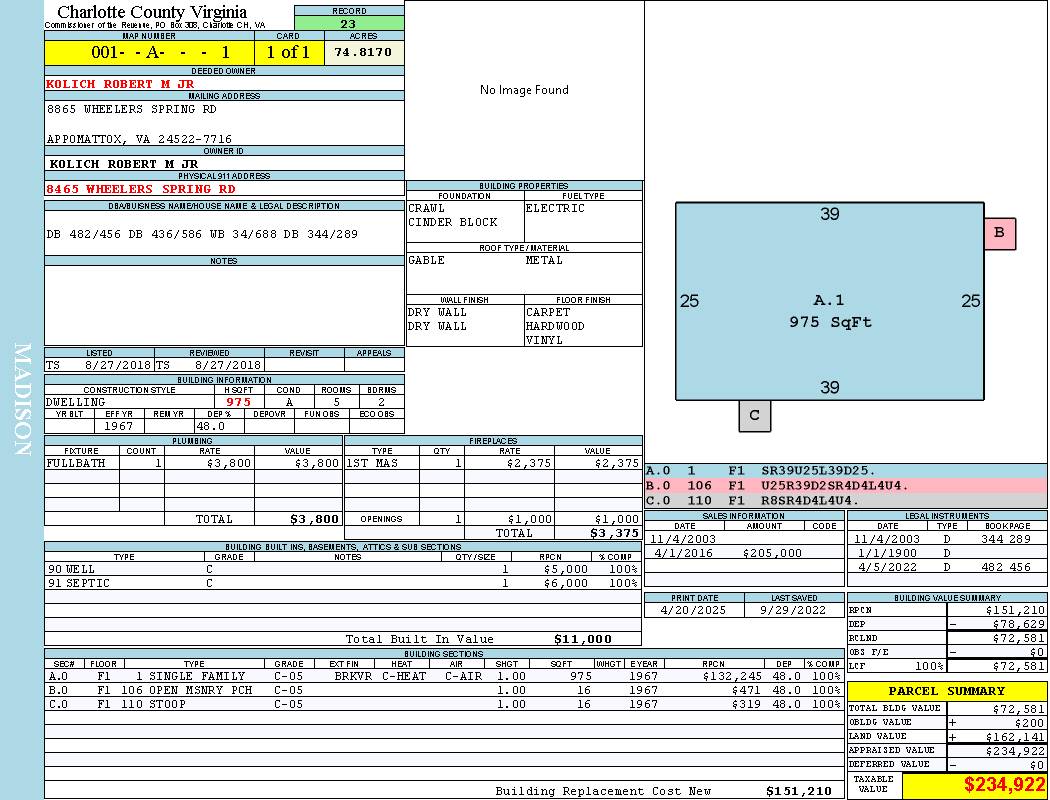Click floor finish VINYL
The width and height of the screenshot is (1050, 800).
point(544,341)
